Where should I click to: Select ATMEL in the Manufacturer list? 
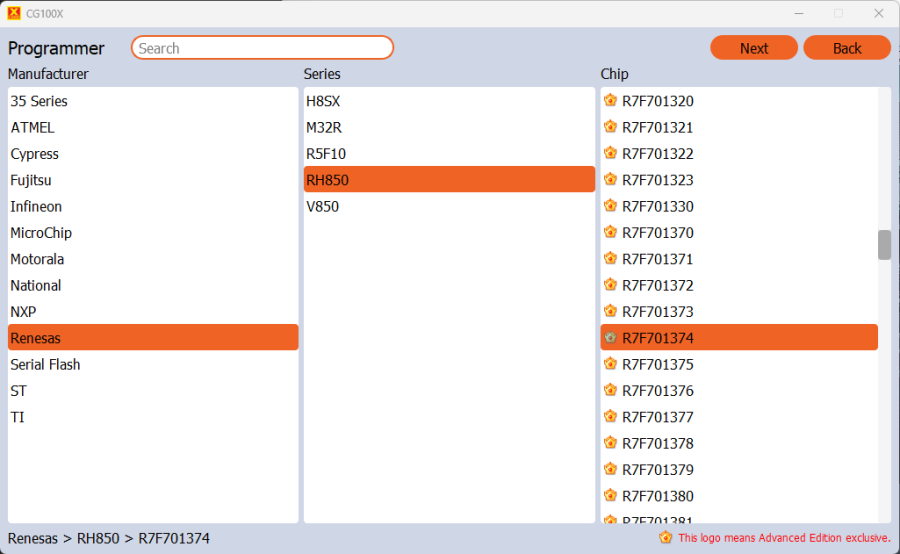[x=32, y=128]
